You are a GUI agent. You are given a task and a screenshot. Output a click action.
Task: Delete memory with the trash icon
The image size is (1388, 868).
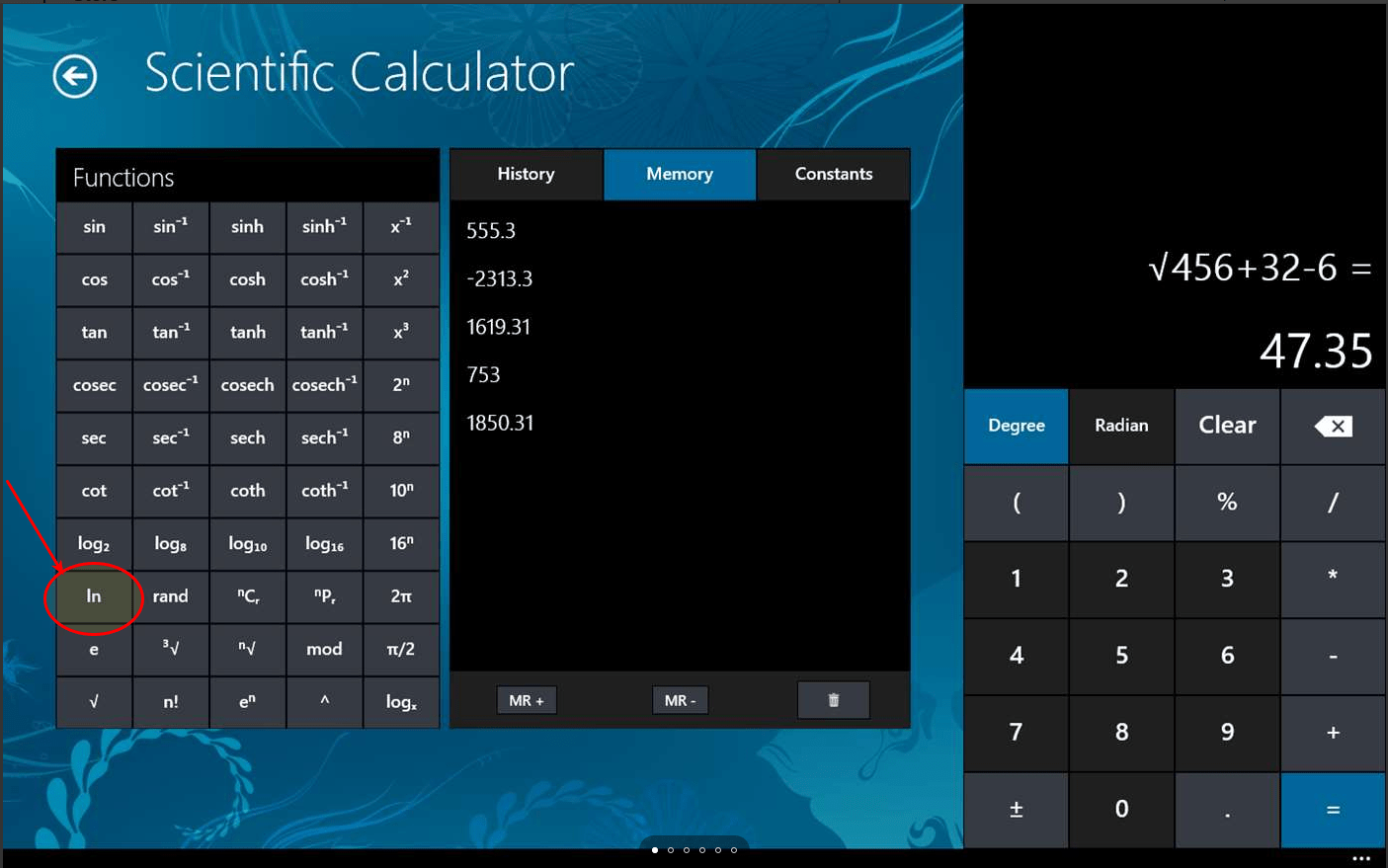pos(833,700)
